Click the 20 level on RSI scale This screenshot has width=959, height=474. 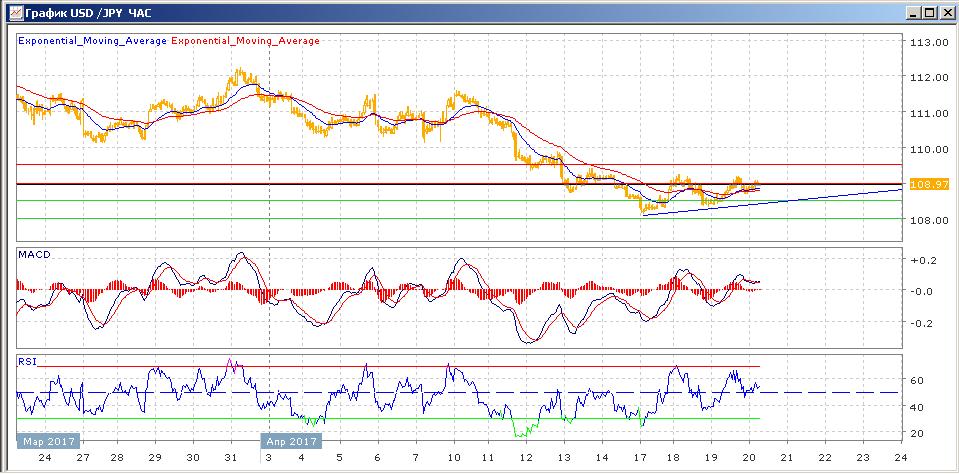click(916, 432)
